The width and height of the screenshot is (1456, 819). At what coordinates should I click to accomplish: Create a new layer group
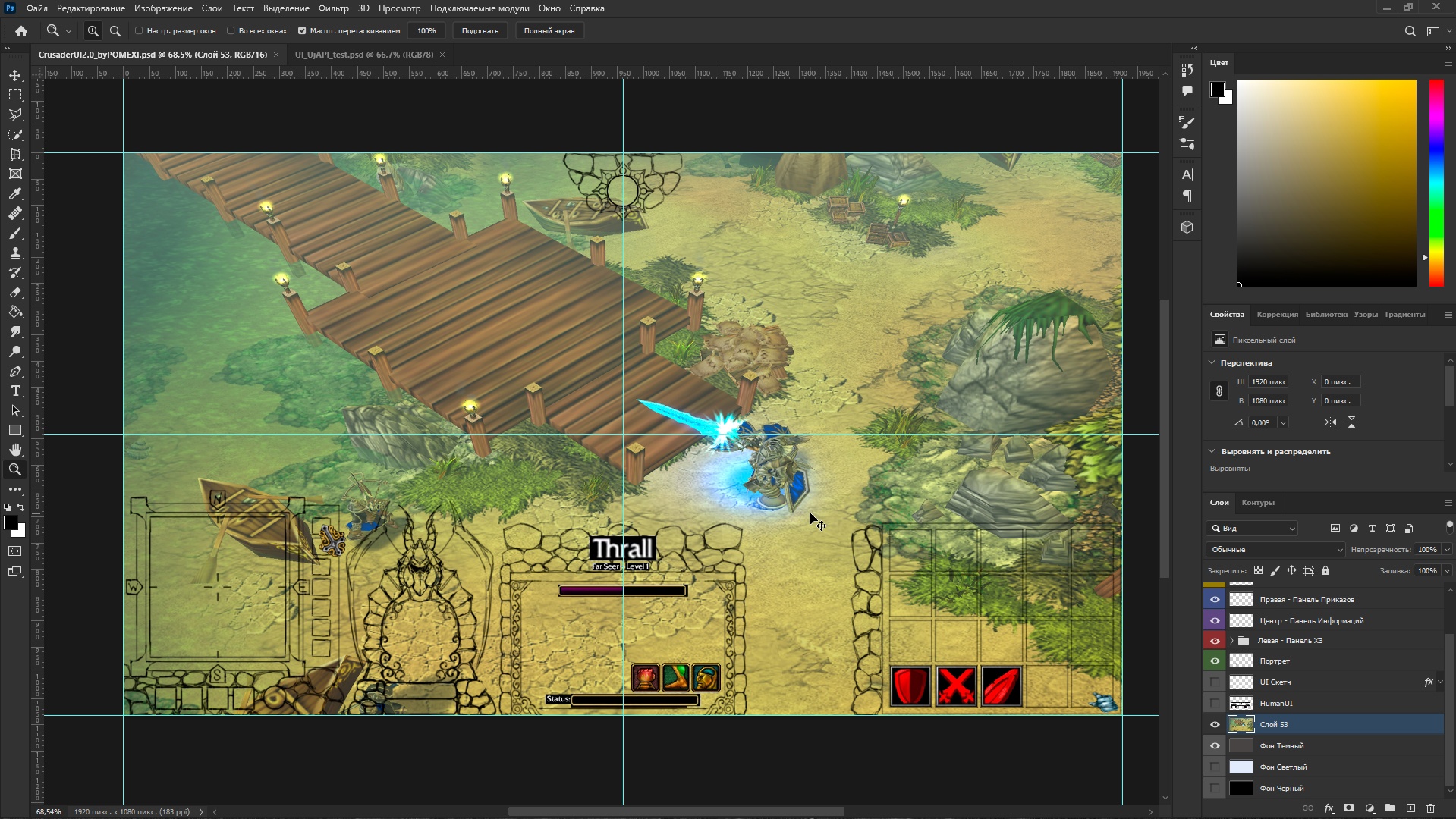click(1390, 808)
